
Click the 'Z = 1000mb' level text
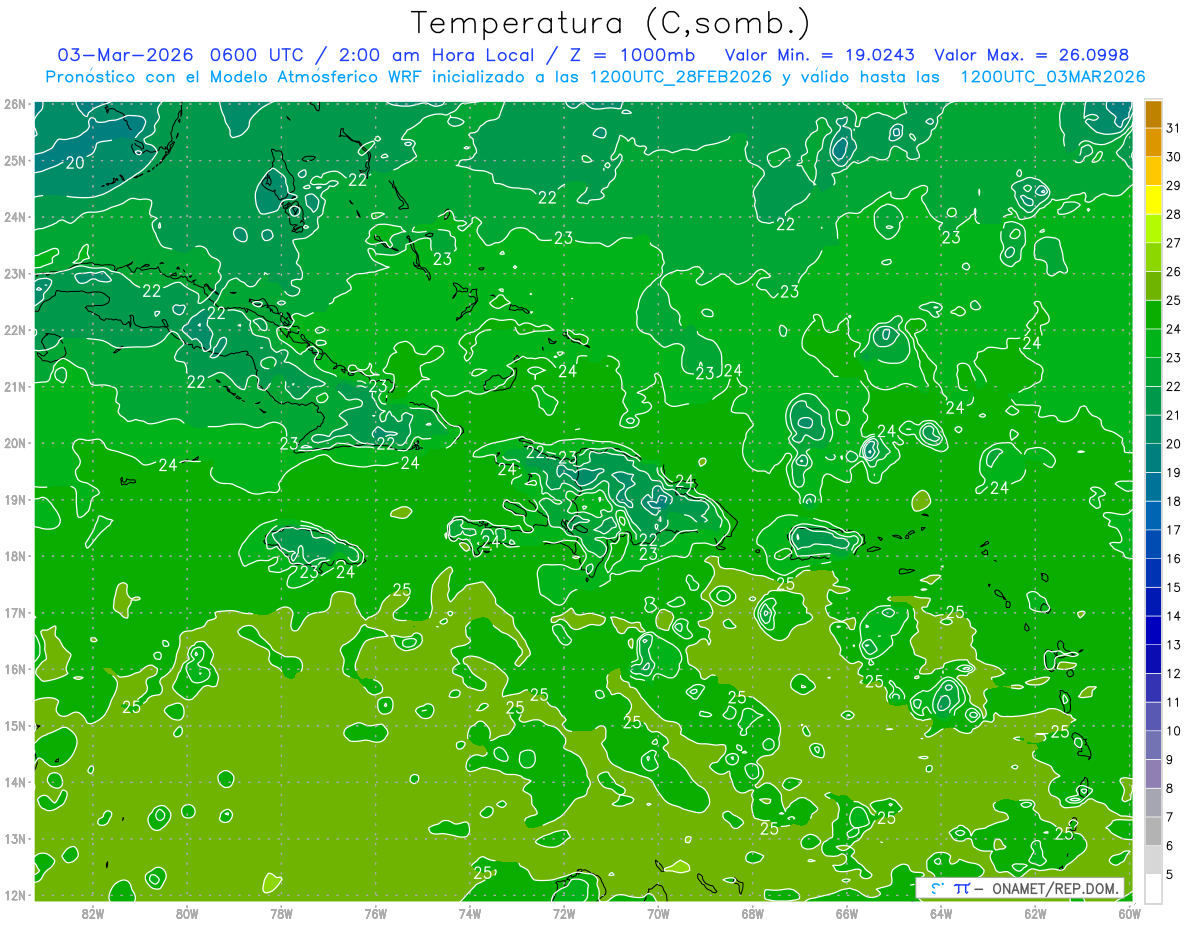coord(631,55)
